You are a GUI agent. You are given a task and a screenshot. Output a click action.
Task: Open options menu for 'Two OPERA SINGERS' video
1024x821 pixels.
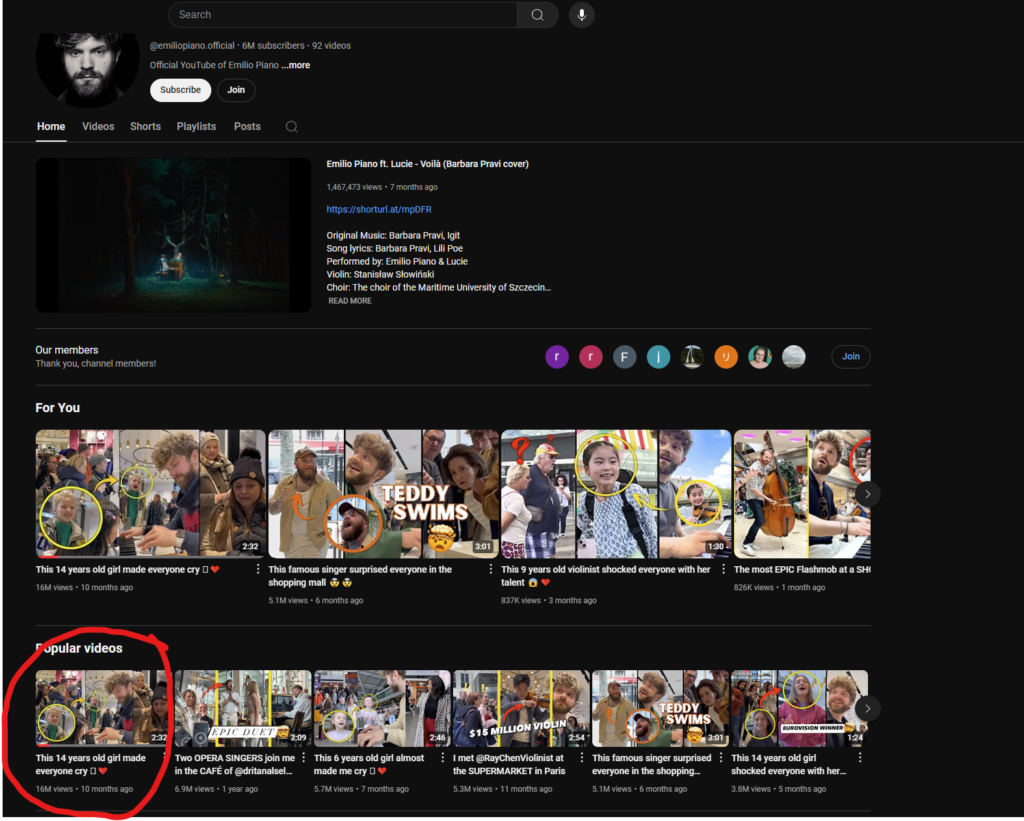click(x=304, y=758)
